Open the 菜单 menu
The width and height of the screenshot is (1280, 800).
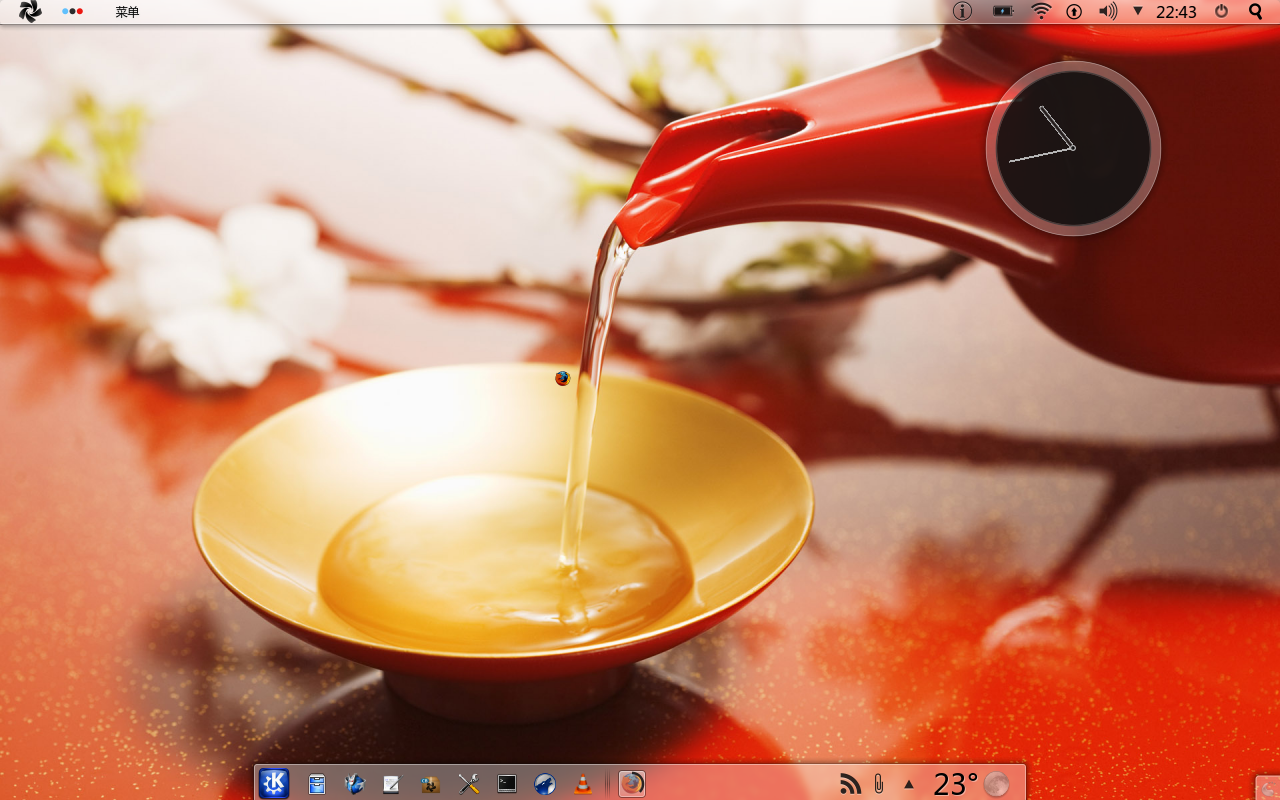click(127, 12)
